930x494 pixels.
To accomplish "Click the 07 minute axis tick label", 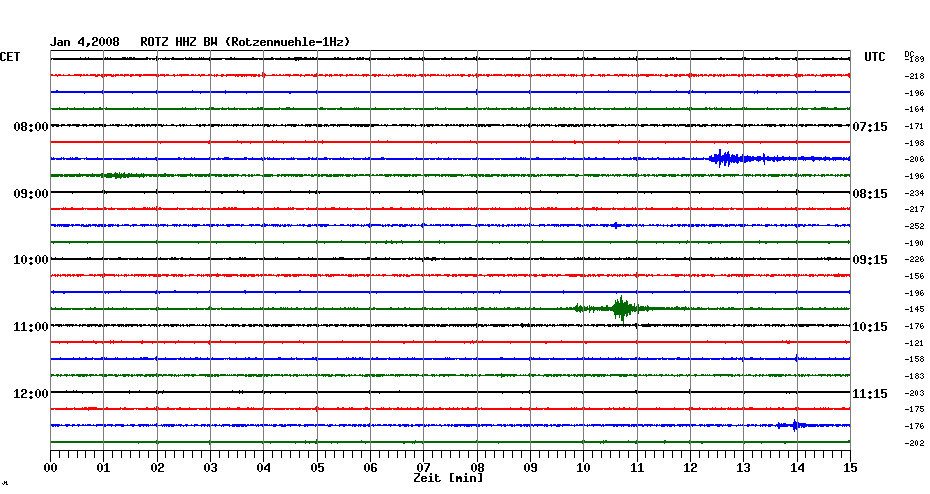I will point(423,468).
